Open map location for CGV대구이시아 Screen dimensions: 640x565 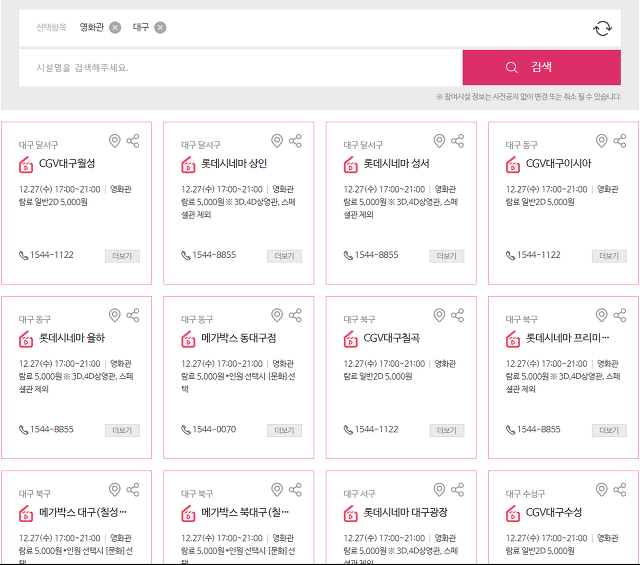[x=602, y=141]
